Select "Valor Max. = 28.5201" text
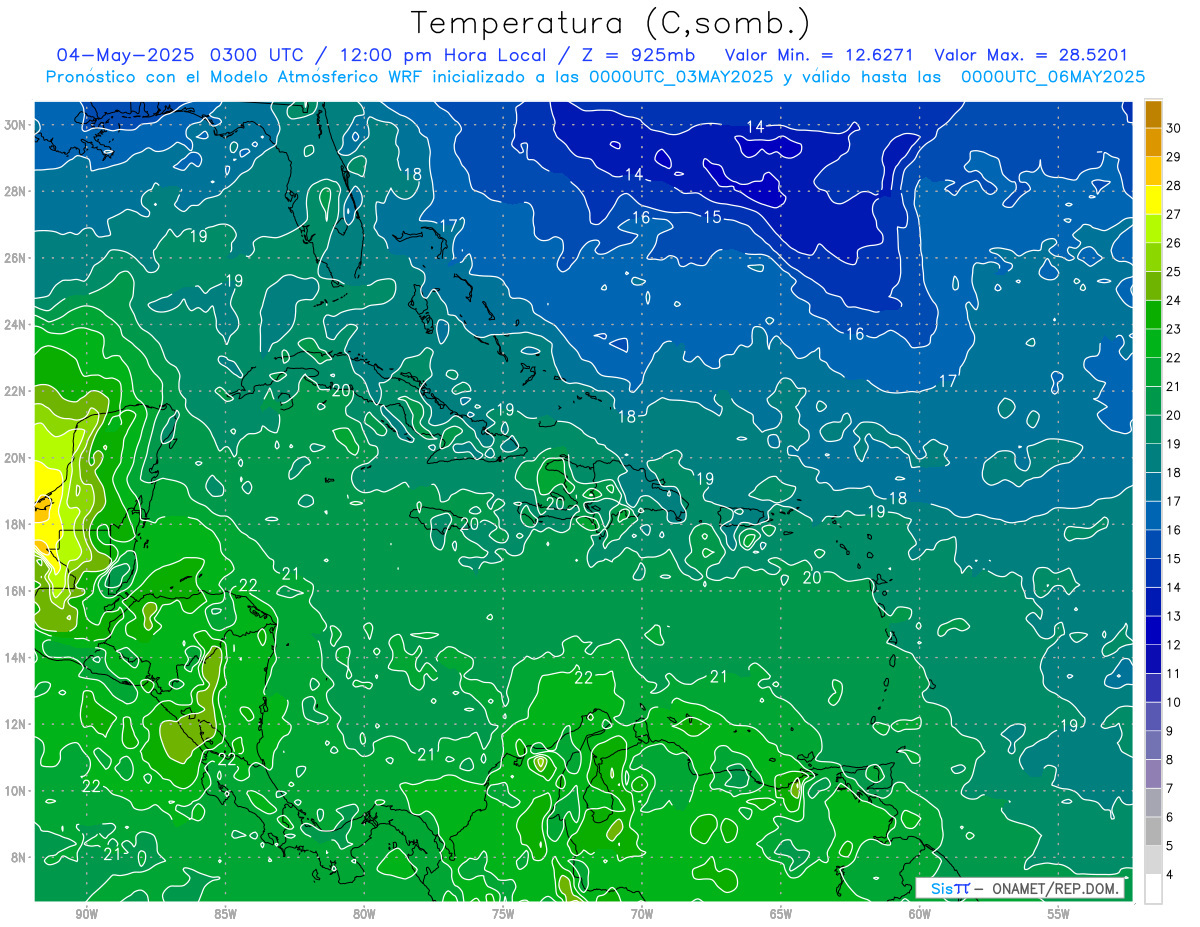 point(1031,55)
